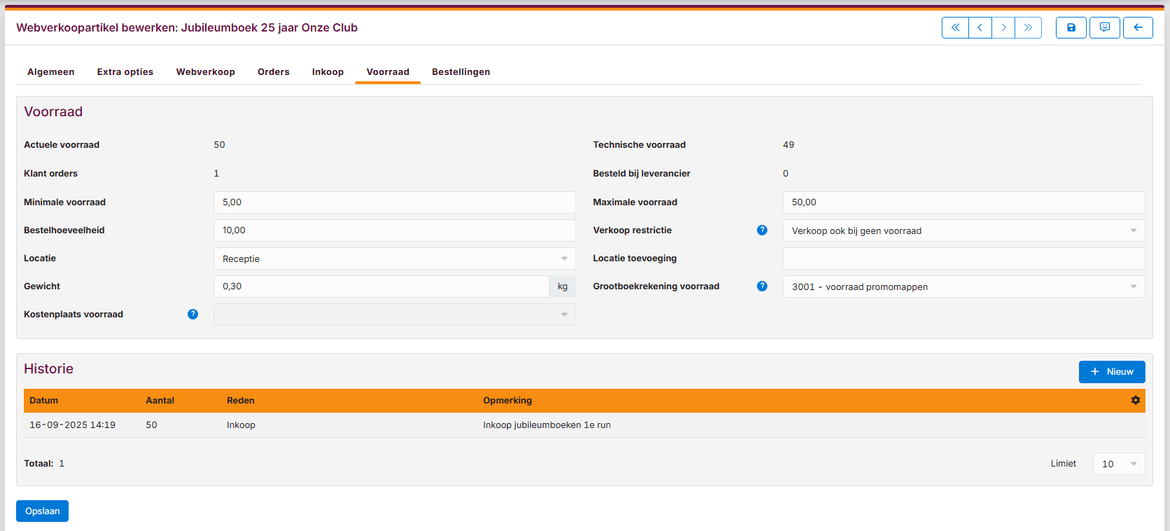The height and width of the screenshot is (531, 1170).
Task: Go to the next record arrow
Action: point(1004,28)
